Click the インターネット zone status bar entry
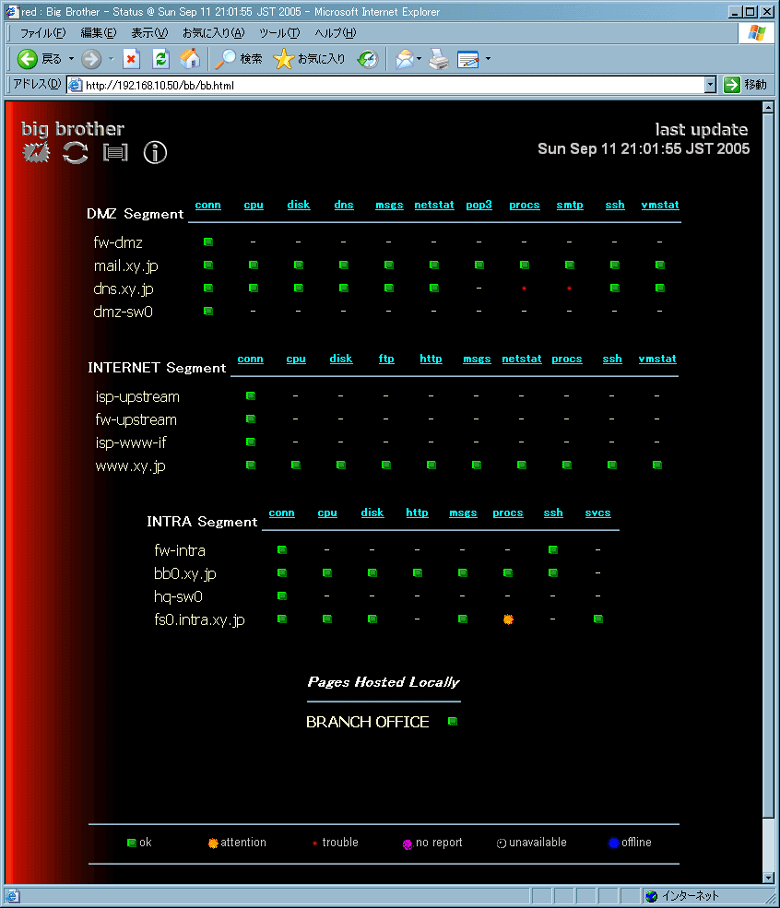780x908 pixels. pyautogui.click(x=683, y=896)
